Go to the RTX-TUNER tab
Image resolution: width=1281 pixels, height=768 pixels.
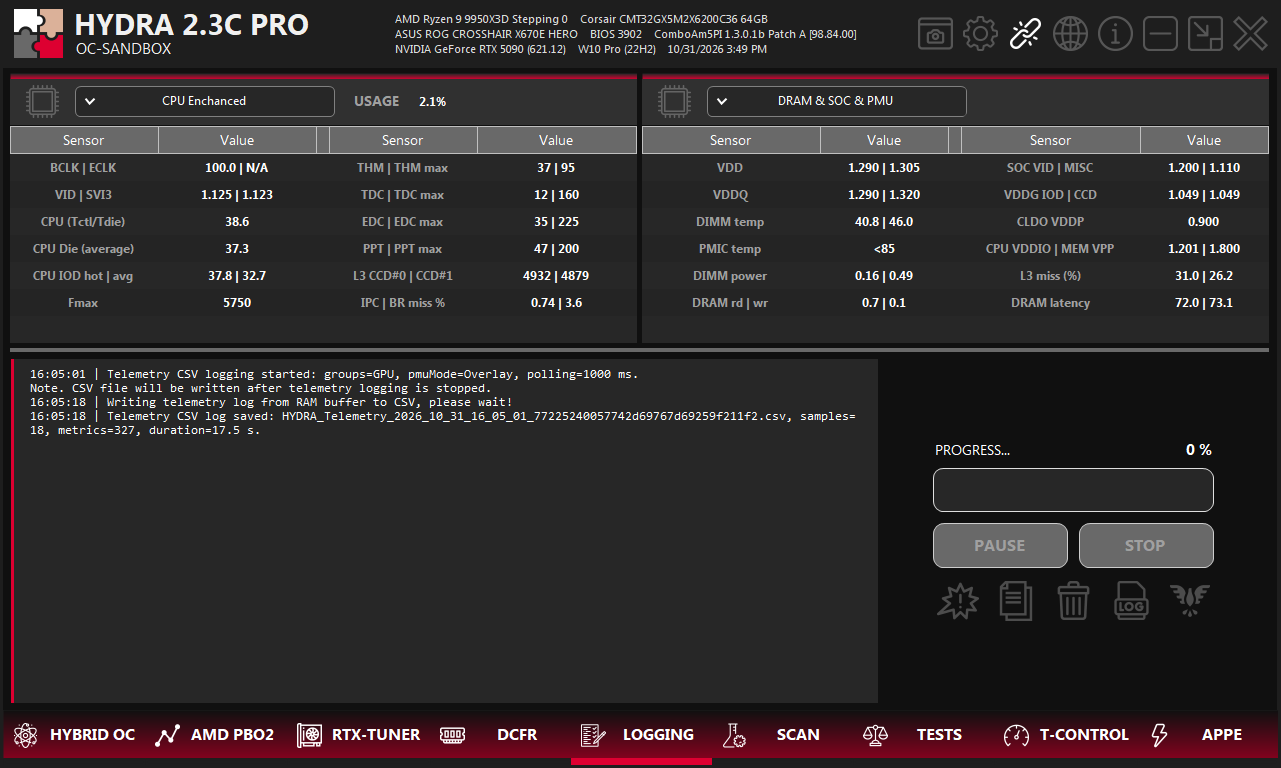coord(359,735)
